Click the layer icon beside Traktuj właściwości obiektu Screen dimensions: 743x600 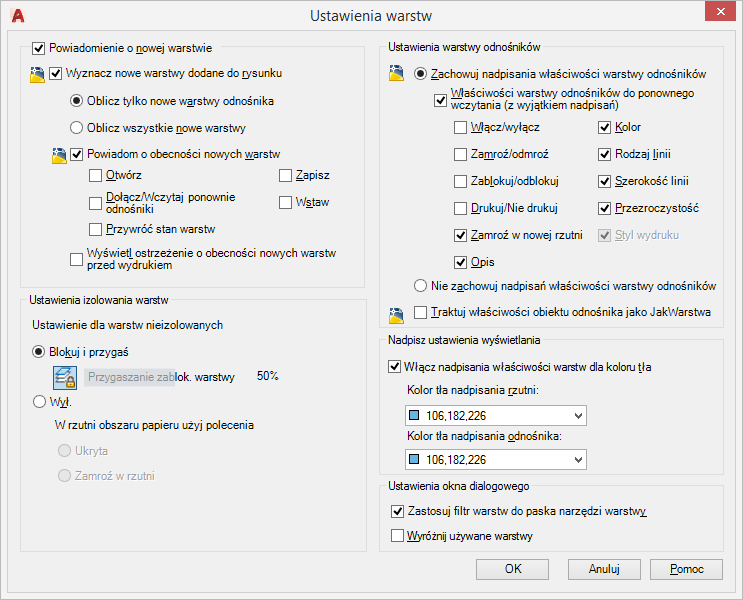(396, 314)
